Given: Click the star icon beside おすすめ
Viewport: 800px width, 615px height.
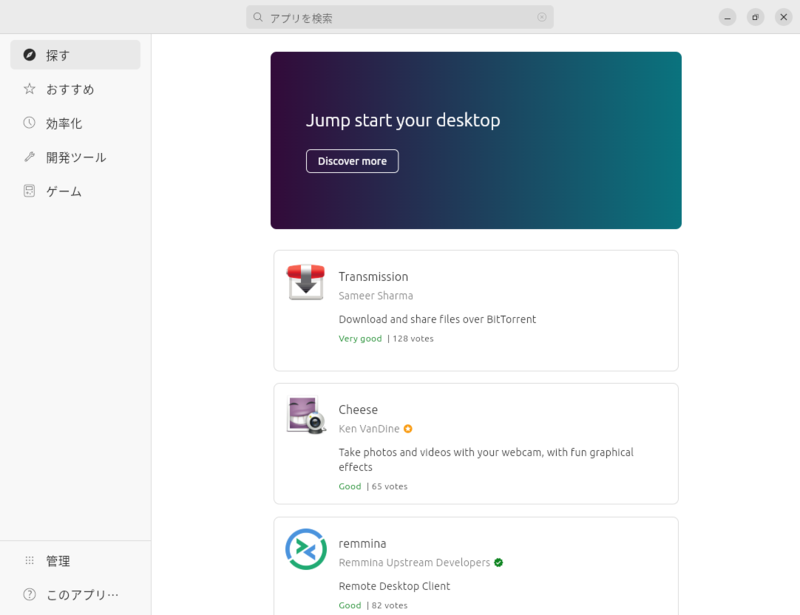Looking at the screenshot, I should pos(30,89).
